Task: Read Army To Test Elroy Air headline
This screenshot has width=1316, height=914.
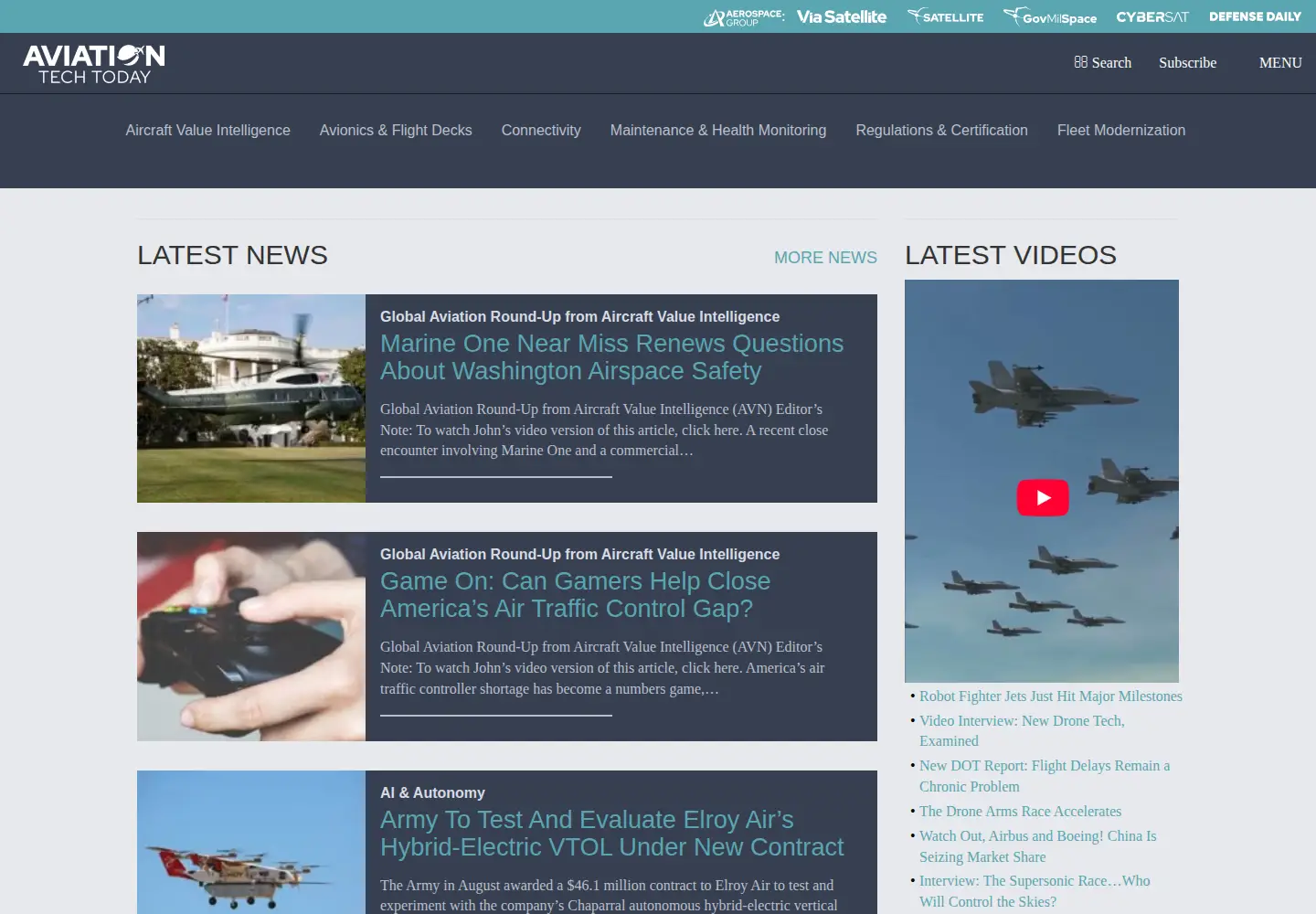Action: click(611, 834)
